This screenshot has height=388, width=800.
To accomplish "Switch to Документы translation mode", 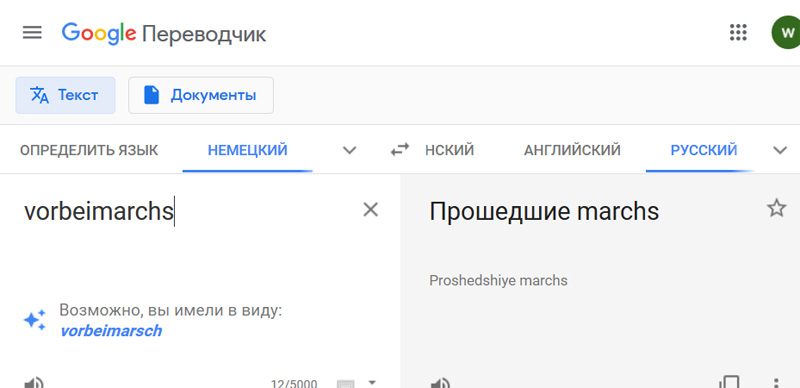I will (201, 95).
